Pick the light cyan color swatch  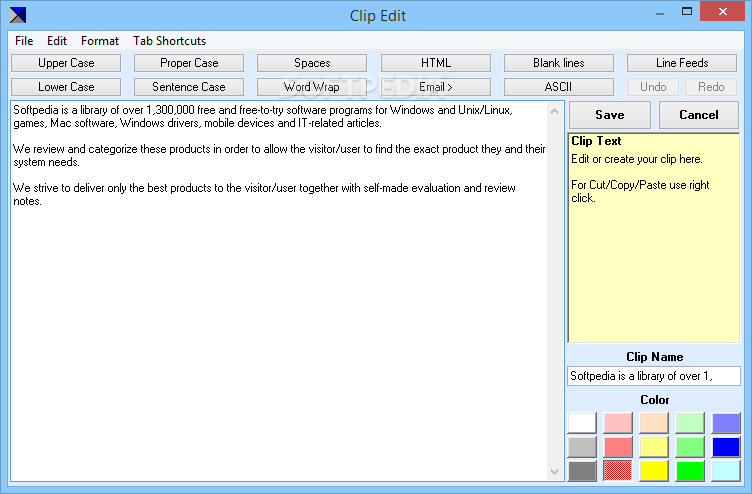click(x=726, y=471)
